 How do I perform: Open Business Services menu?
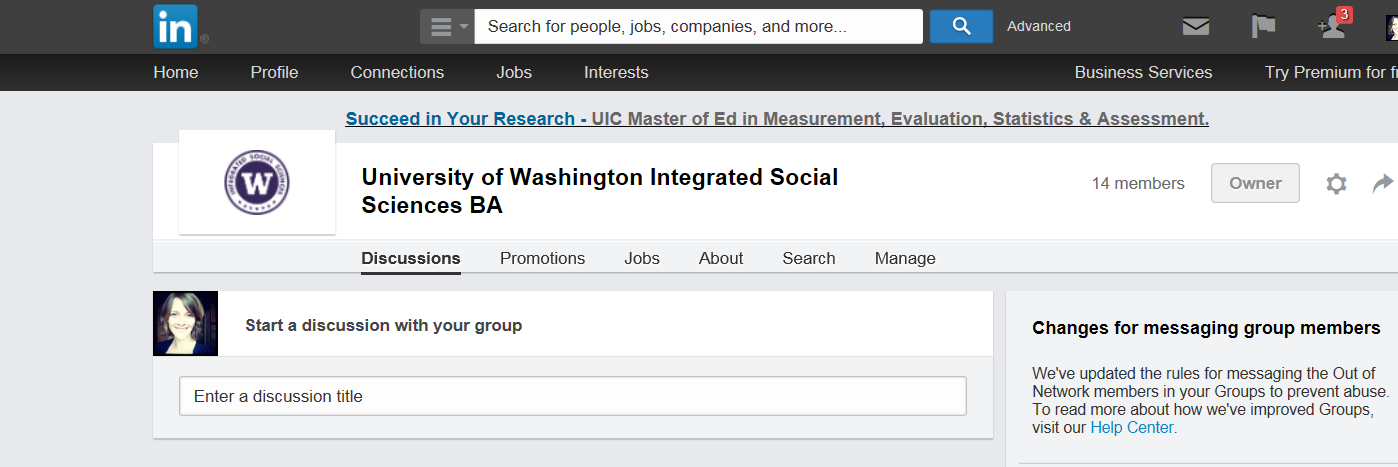coord(1143,72)
